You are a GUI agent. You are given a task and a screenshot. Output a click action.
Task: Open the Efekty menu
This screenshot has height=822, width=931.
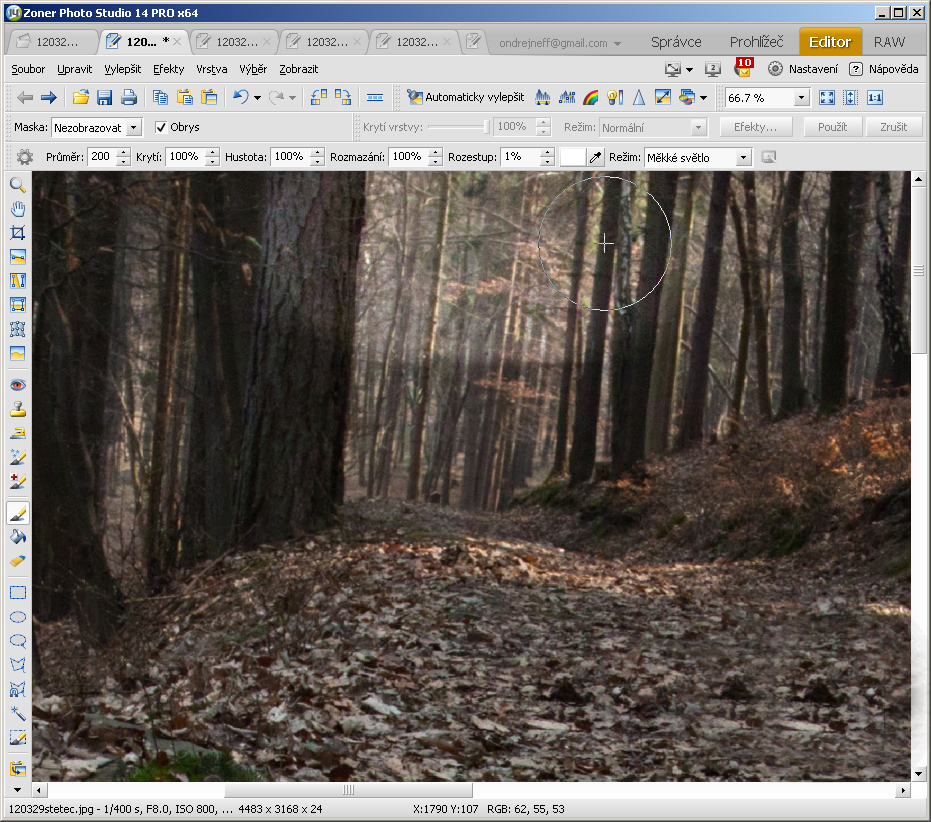tap(168, 69)
